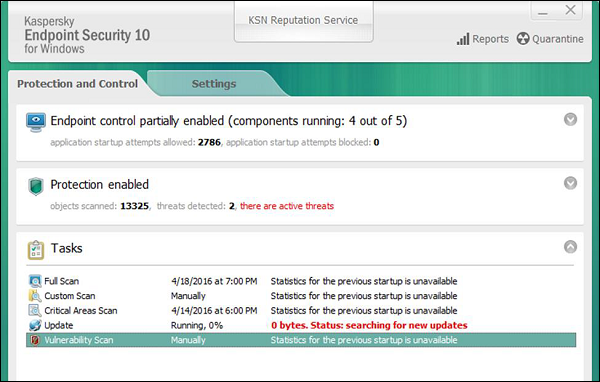Viewport: 600px width, 382px height.
Task: Click the Custom Scan Manually schedule text
Action: (188, 296)
